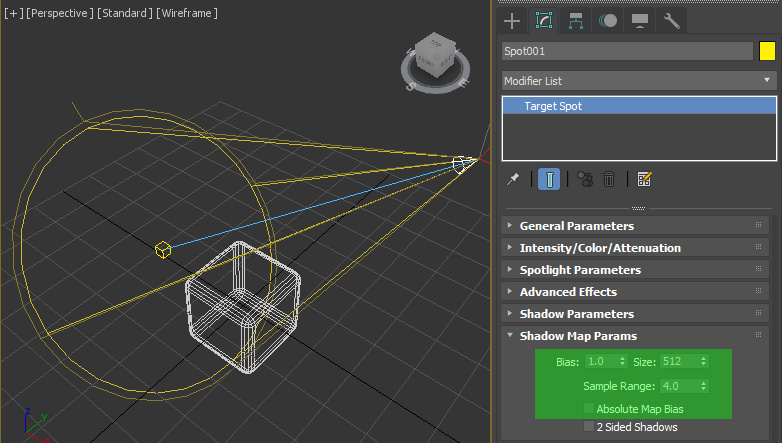Open the Standard viewport label menu
Image resolution: width=782 pixels, height=443 pixels.
pos(125,13)
